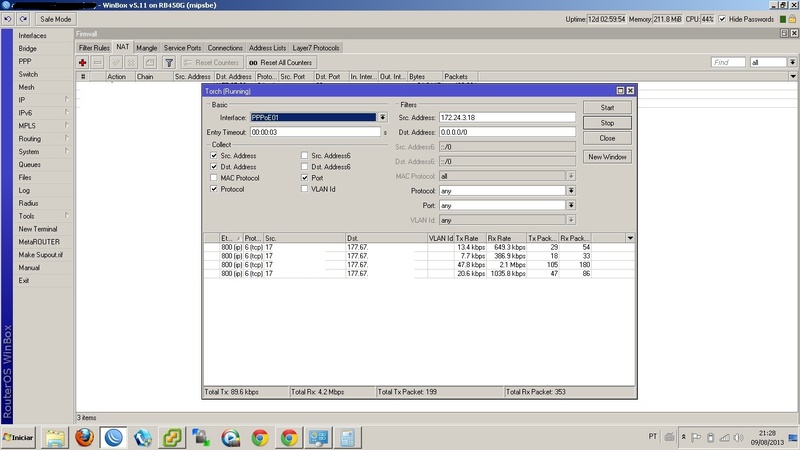Click the Filter funnel icon in Firewall toolbar
Screen dimensions: 800x450
tap(169, 62)
